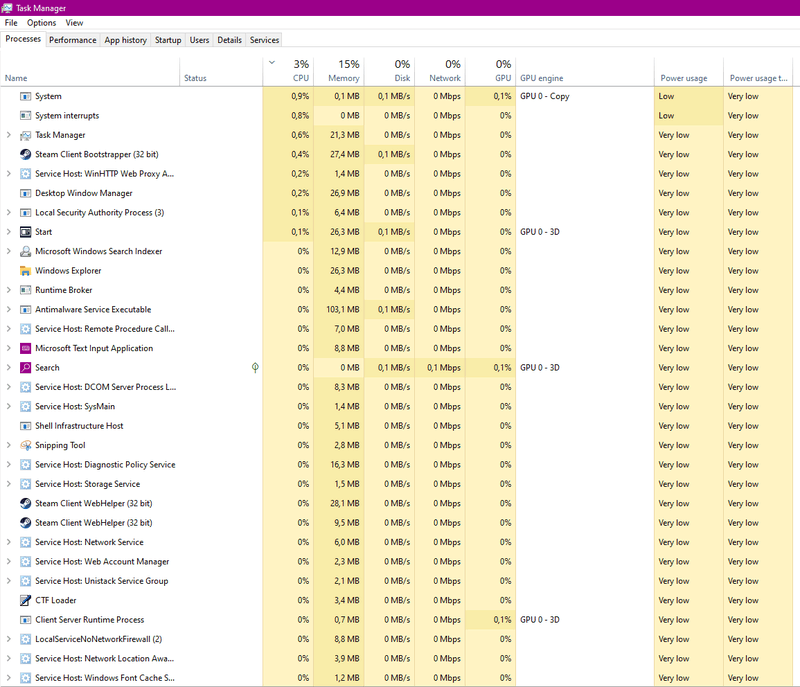Open the Options menu
This screenshot has height=687, width=800.
tap(41, 23)
